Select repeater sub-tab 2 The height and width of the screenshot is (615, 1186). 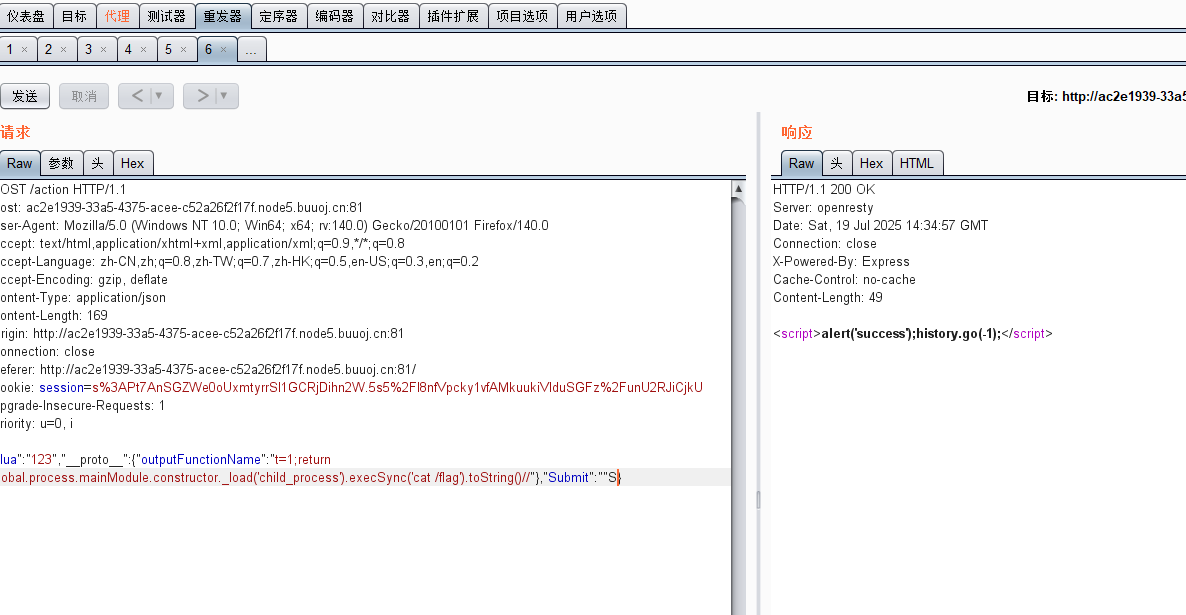[x=48, y=49]
